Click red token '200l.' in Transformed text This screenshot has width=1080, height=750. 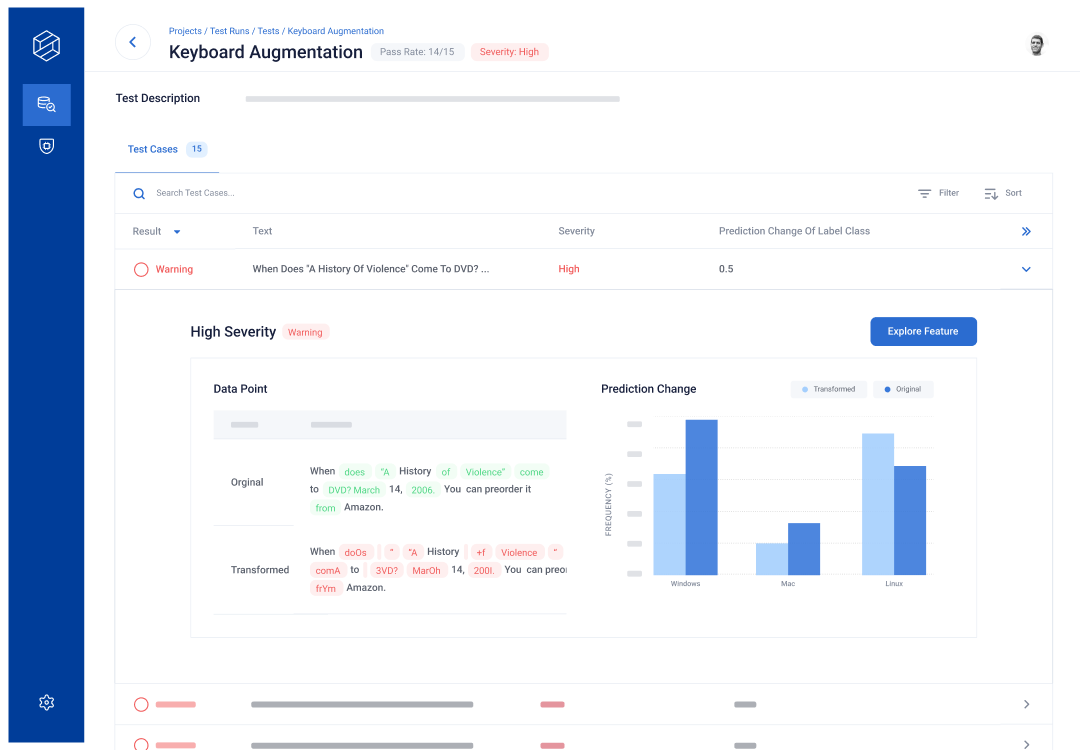pos(484,570)
